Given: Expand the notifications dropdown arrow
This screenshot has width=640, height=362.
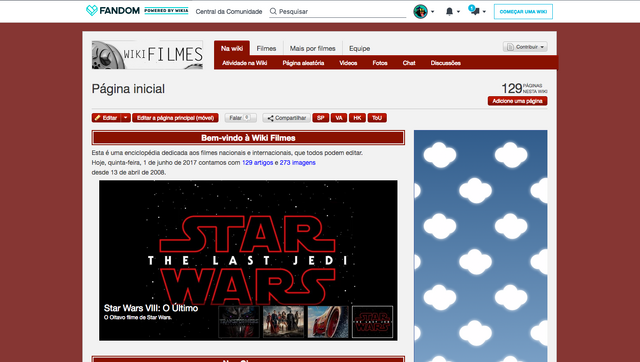Looking at the screenshot, I should (458, 12).
